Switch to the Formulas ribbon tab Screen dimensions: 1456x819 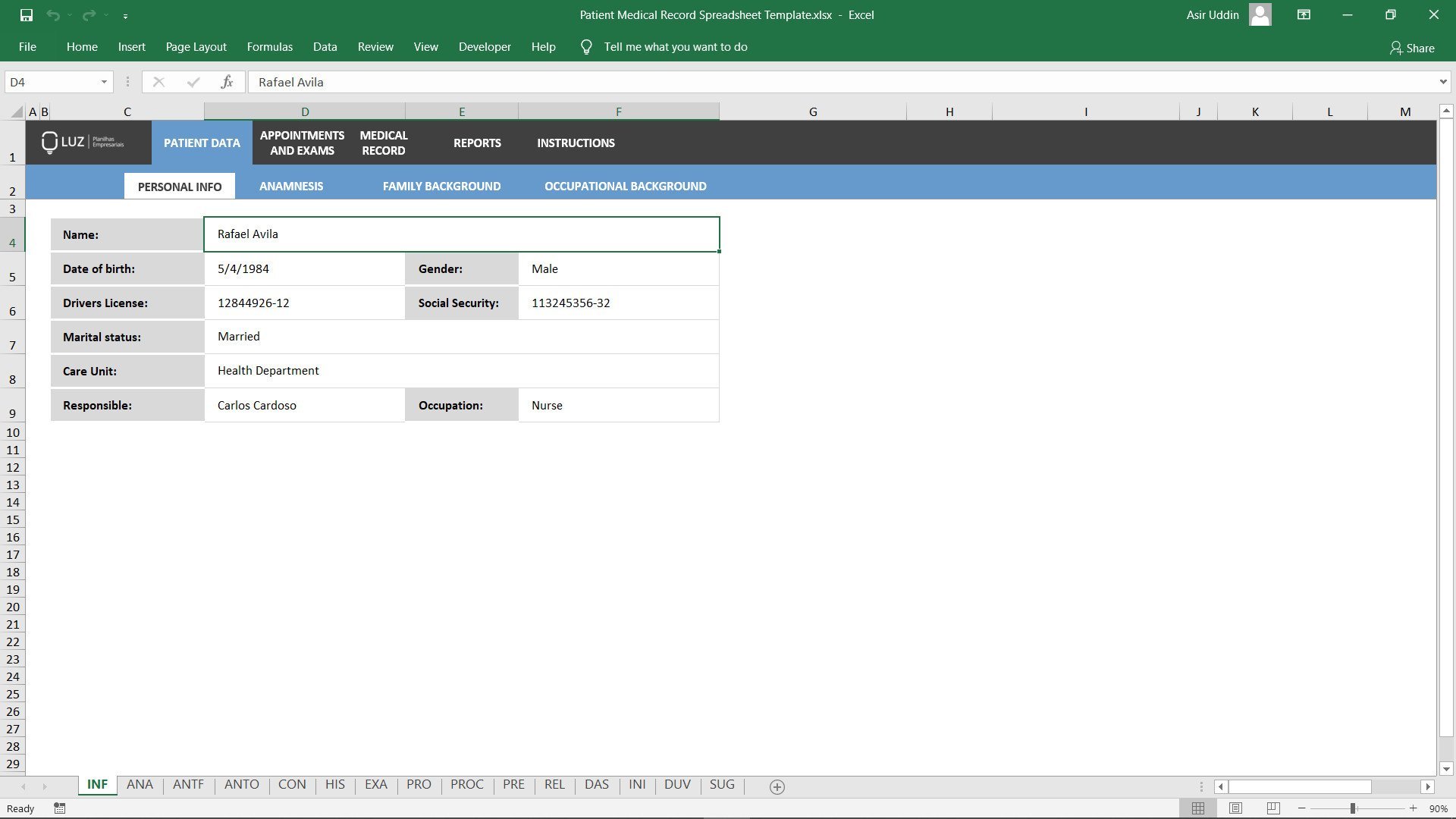tap(269, 46)
